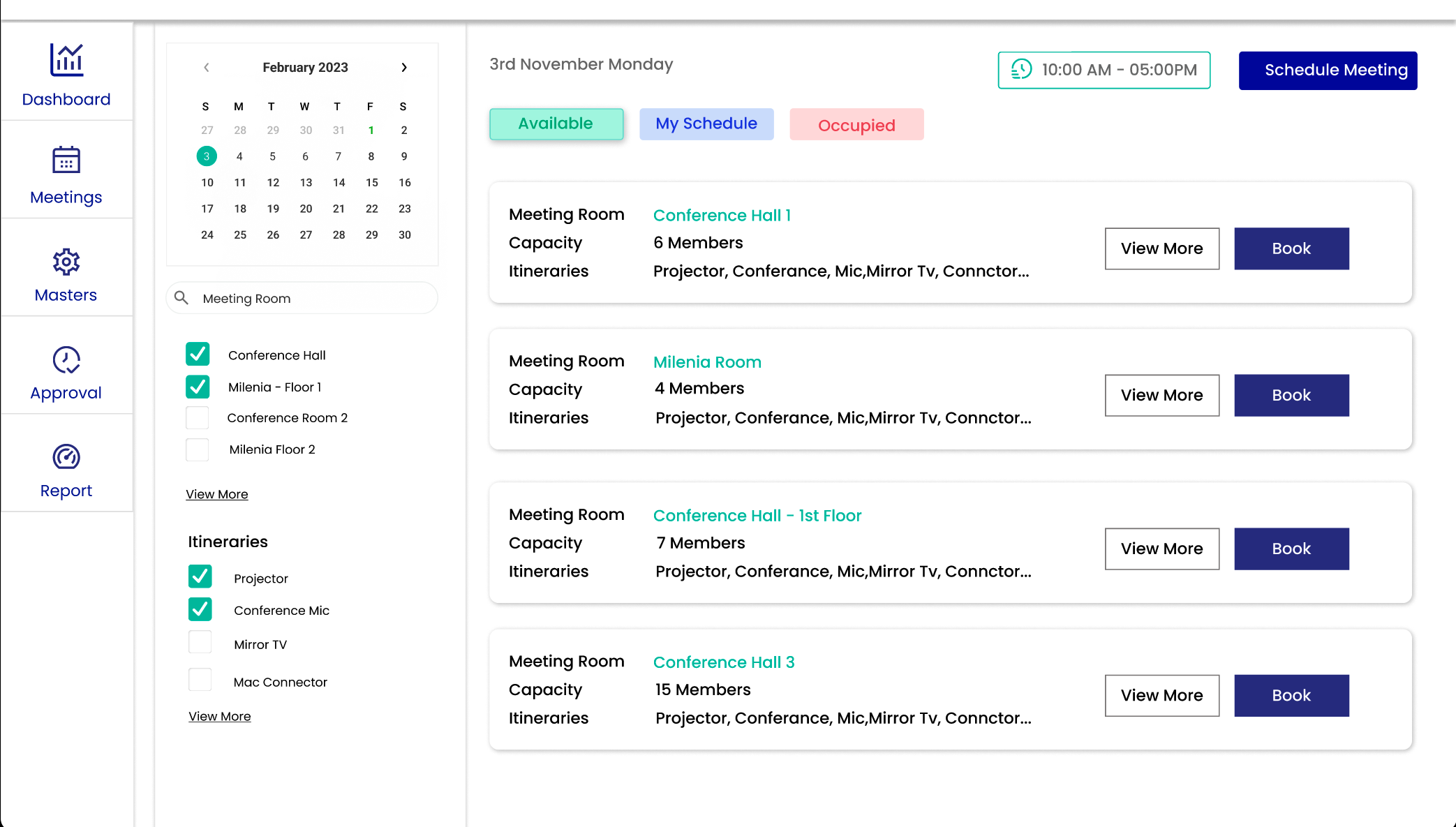Image resolution: width=1456 pixels, height=827 pixels.
Task: Select the Occupied filter tab
Action: tap(856, 125)
